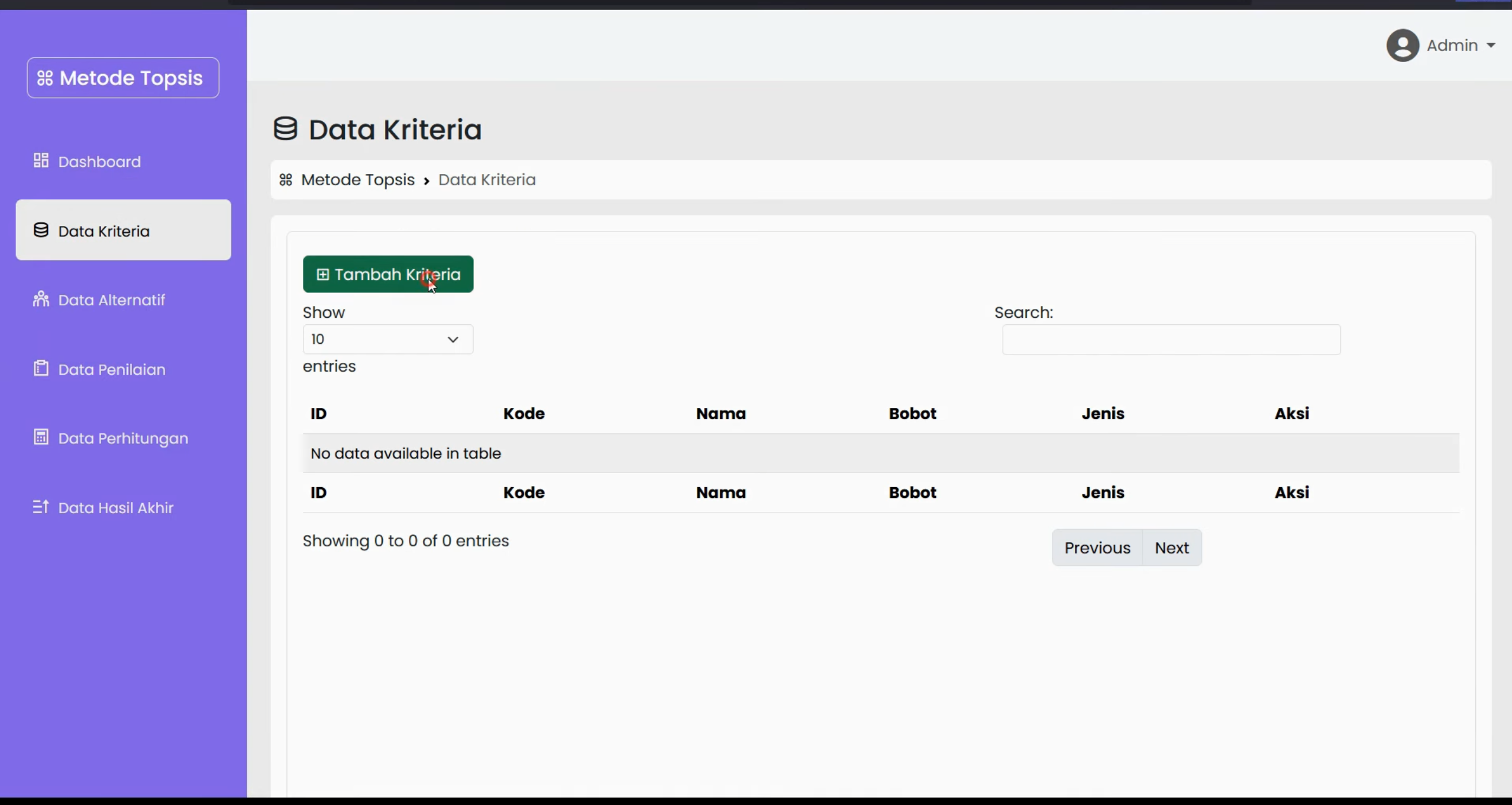Click the 'Search:' label
This screenshot has height=805, width=1512.
(x=1023, y=313)
